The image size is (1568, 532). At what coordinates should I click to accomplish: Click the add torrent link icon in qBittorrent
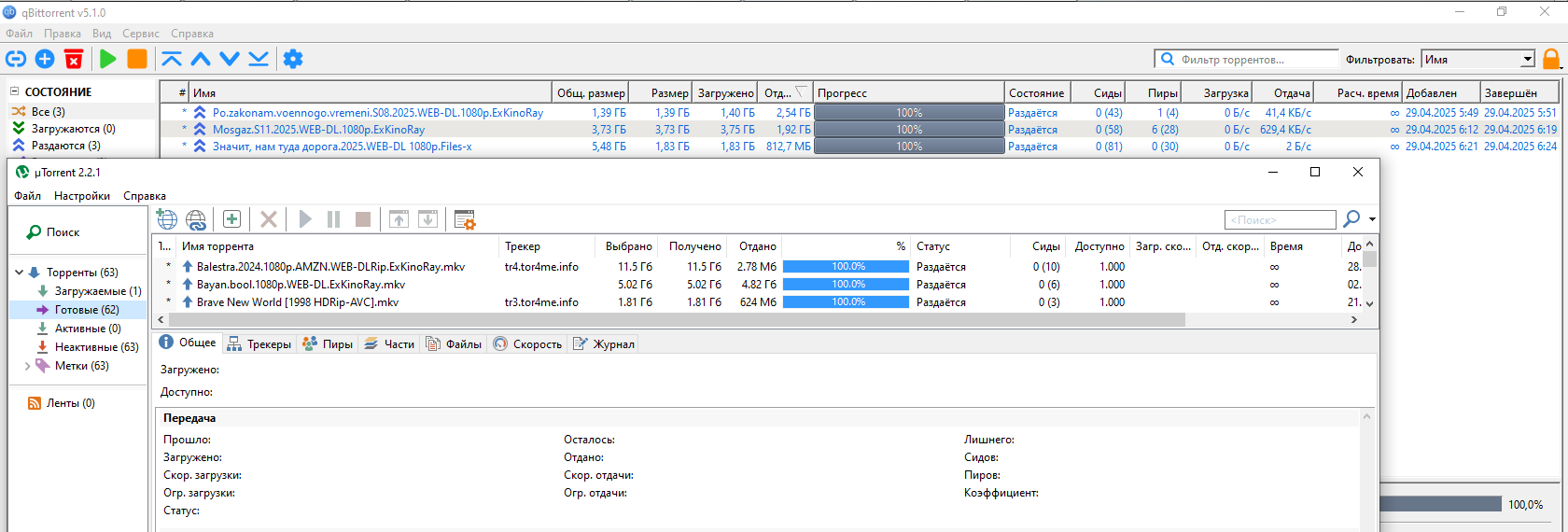pyautogui.click(x=16, y=59)
